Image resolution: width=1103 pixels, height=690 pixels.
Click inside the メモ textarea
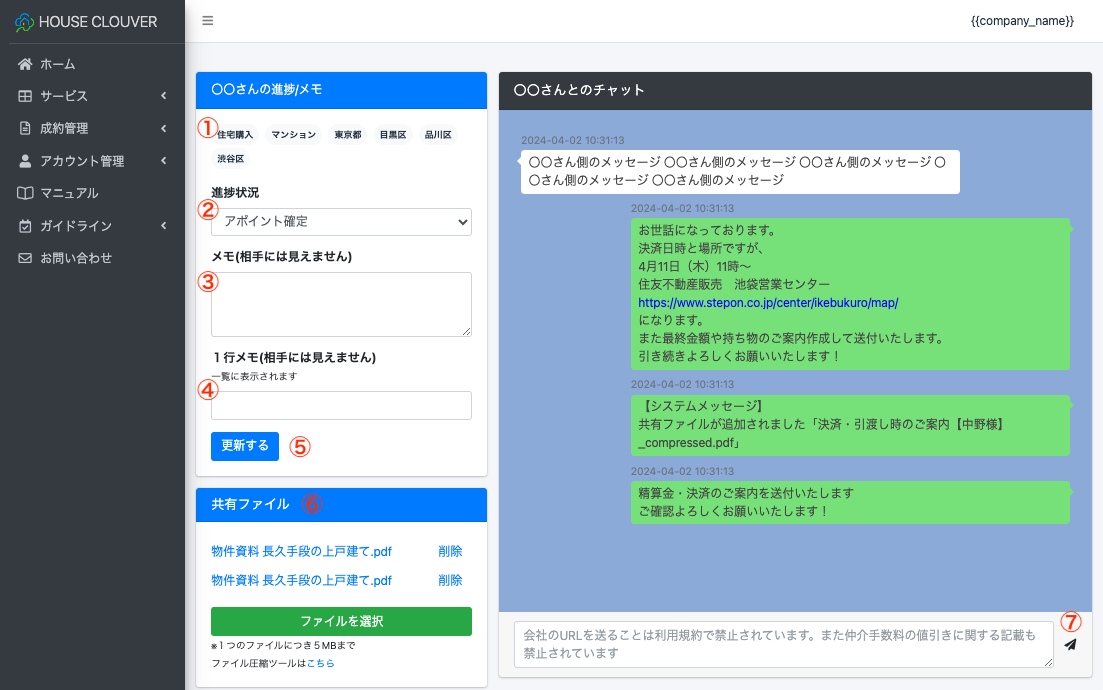[x=341, y=304]
